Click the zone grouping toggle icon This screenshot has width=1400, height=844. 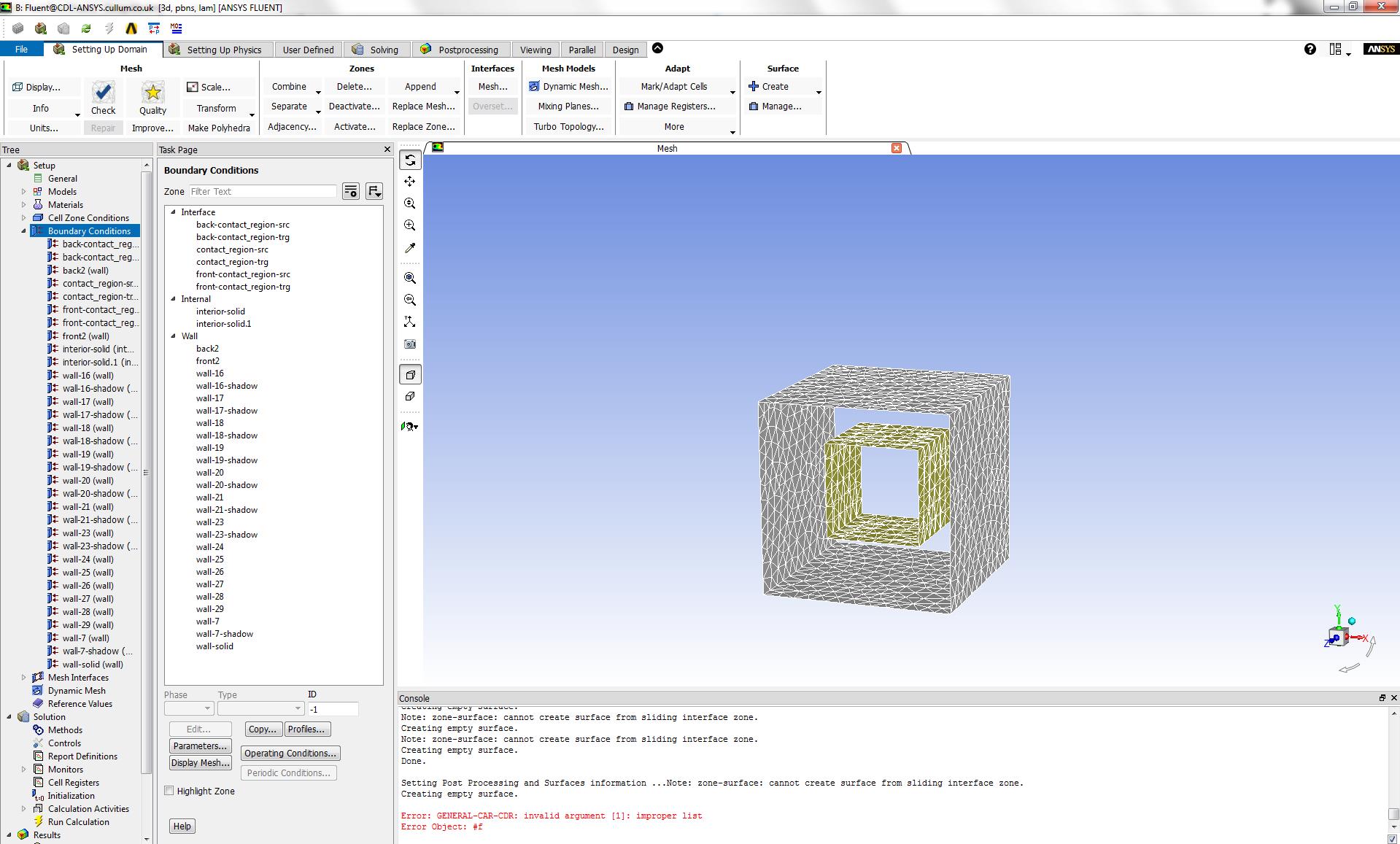[374, 191]
